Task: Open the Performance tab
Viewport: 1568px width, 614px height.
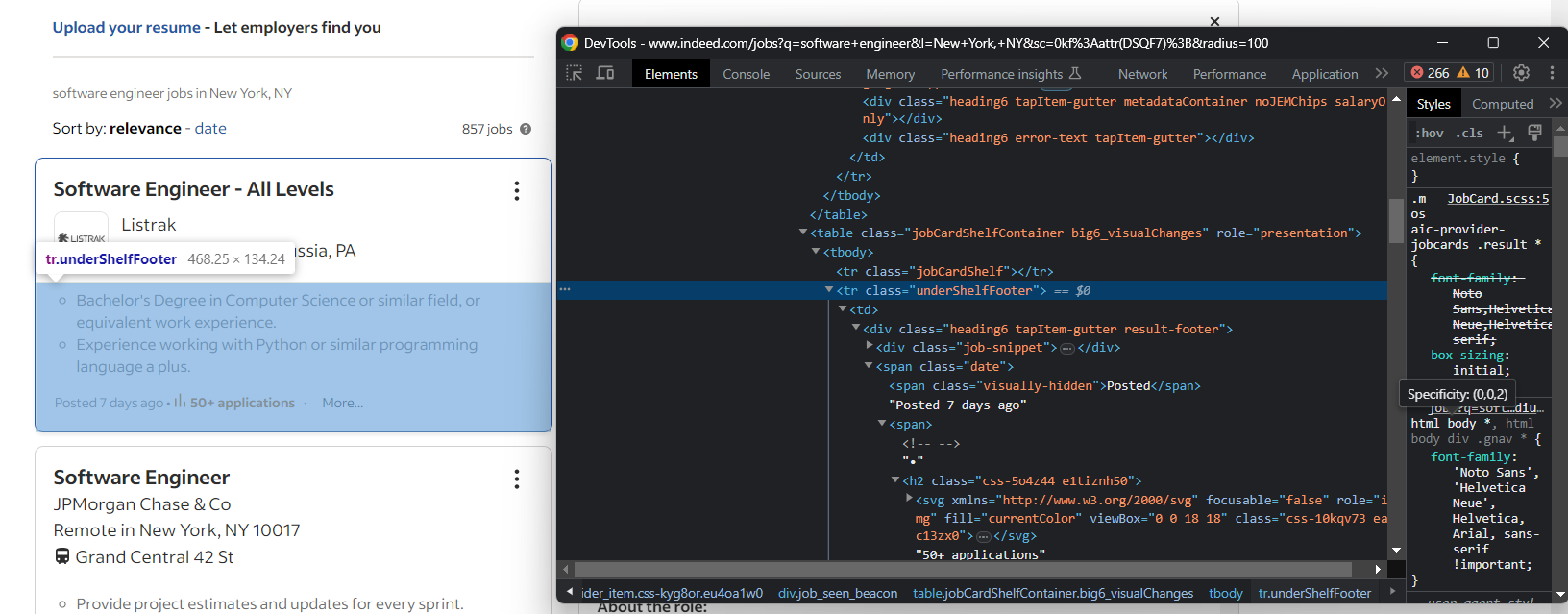Action: (x=1230, y=74)
